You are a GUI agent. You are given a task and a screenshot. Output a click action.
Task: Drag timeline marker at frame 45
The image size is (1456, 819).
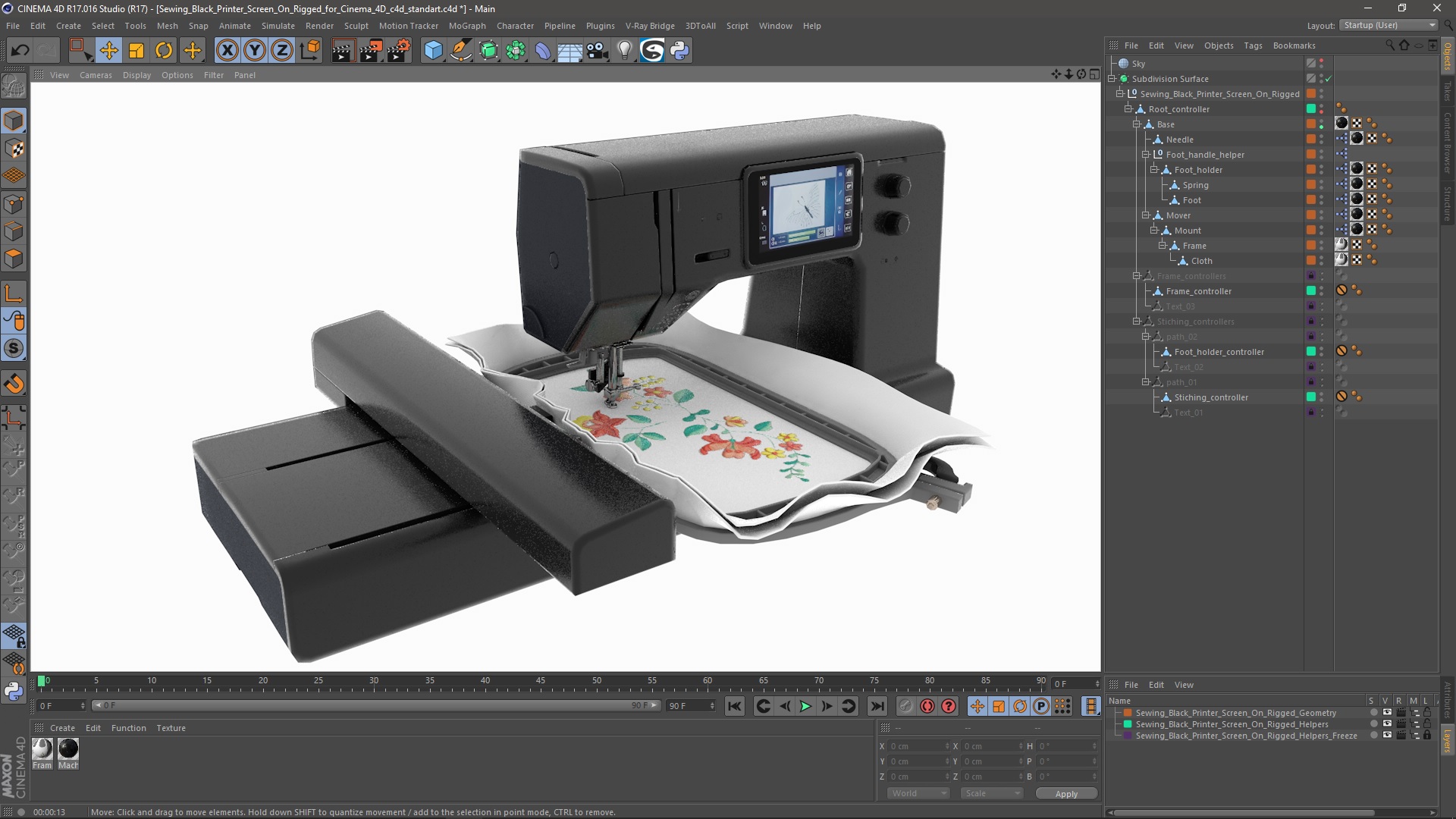543,681
